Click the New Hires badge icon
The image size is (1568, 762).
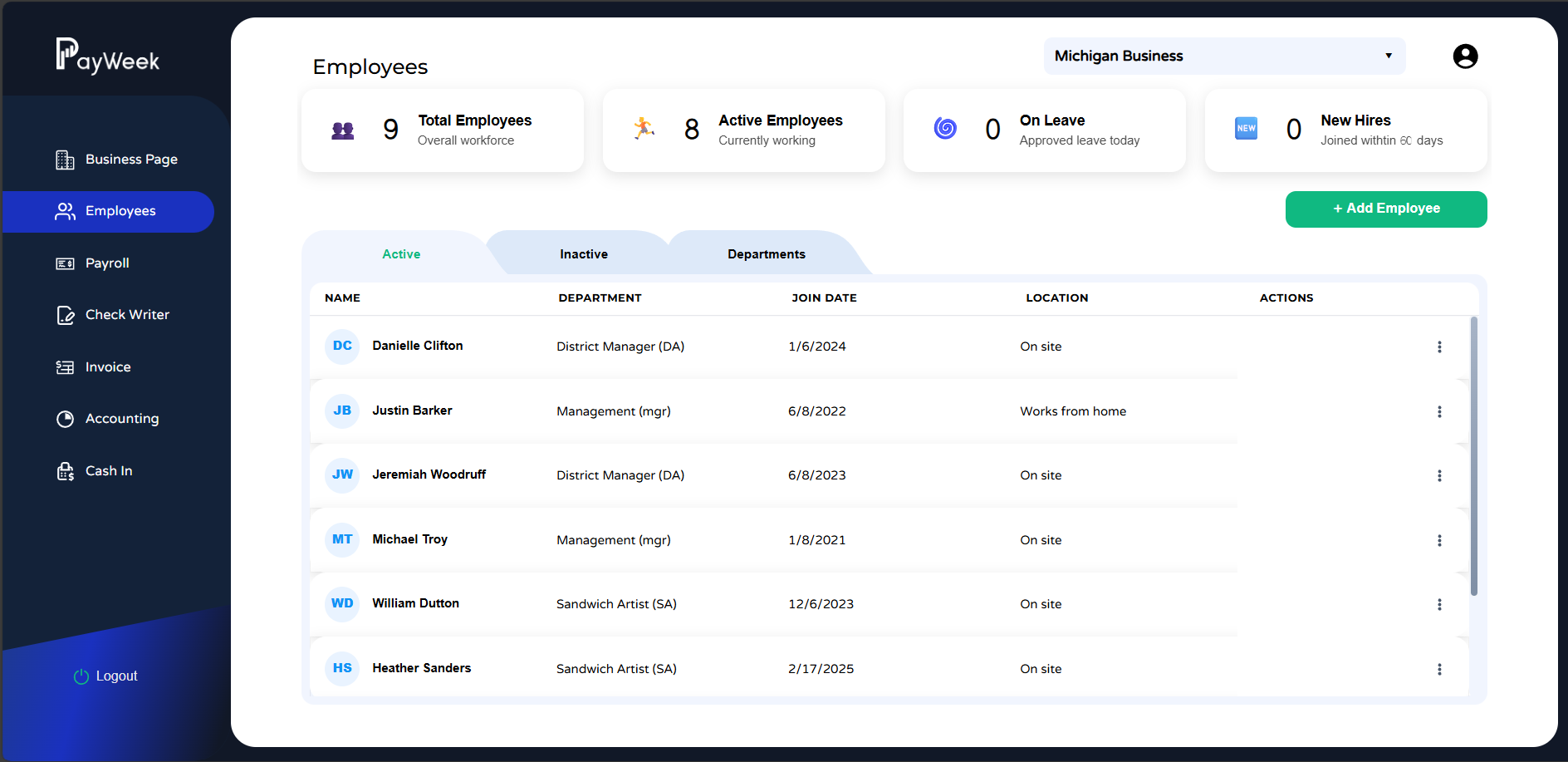pos(1246,128)
